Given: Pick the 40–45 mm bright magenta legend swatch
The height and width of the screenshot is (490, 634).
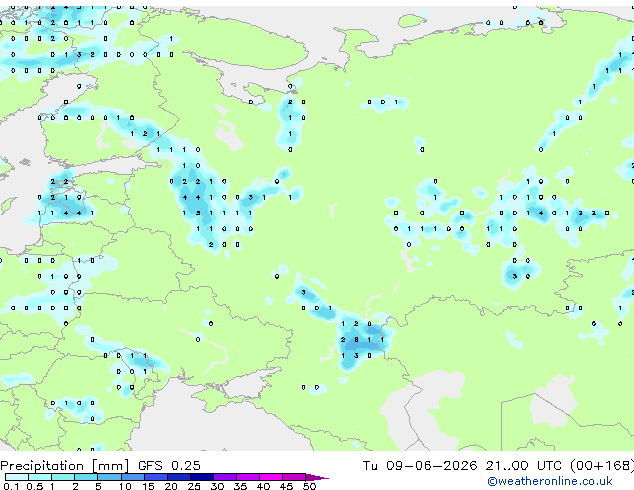Looking at the screenshot, I should 271,477.
